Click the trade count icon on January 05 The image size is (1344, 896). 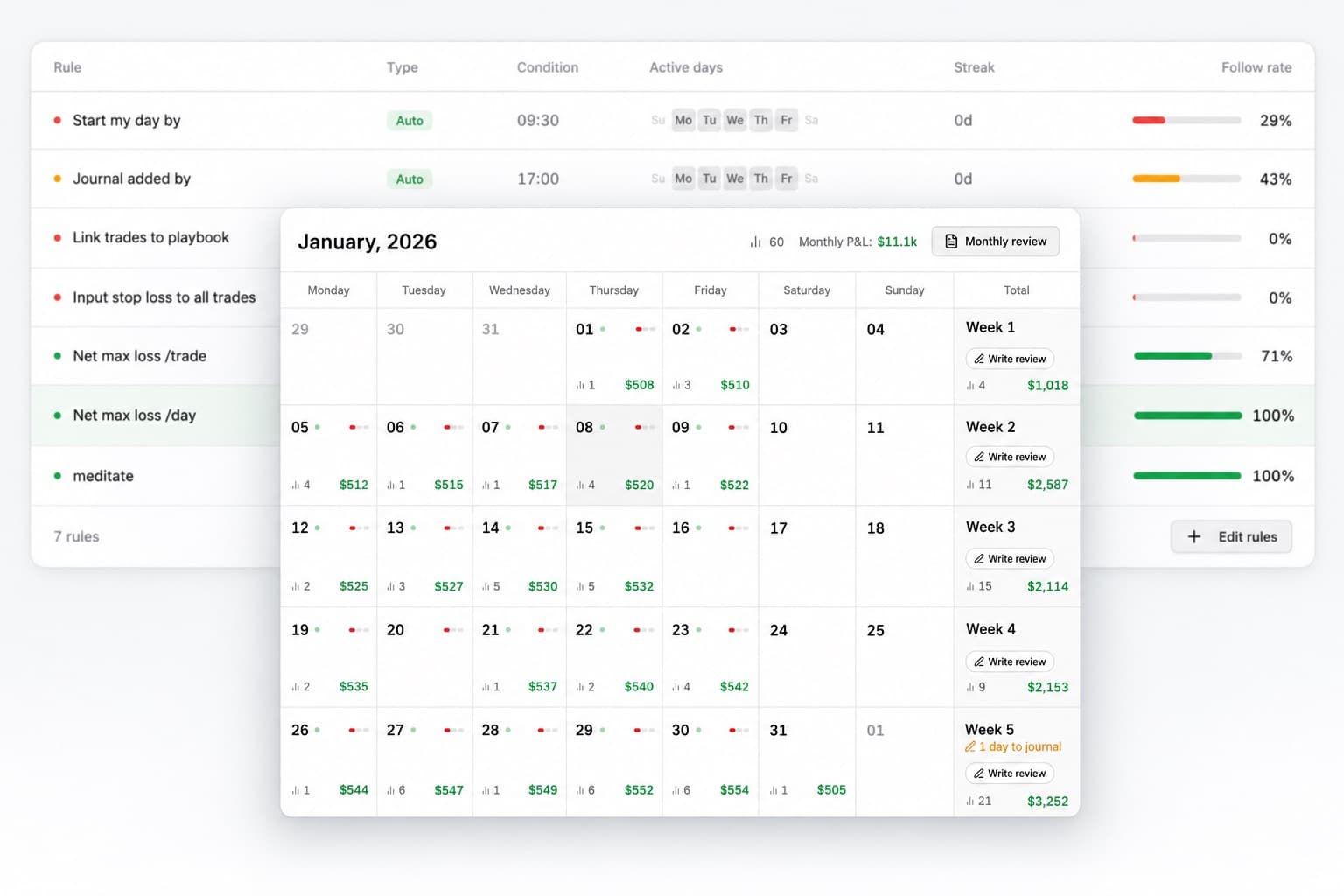296,485
